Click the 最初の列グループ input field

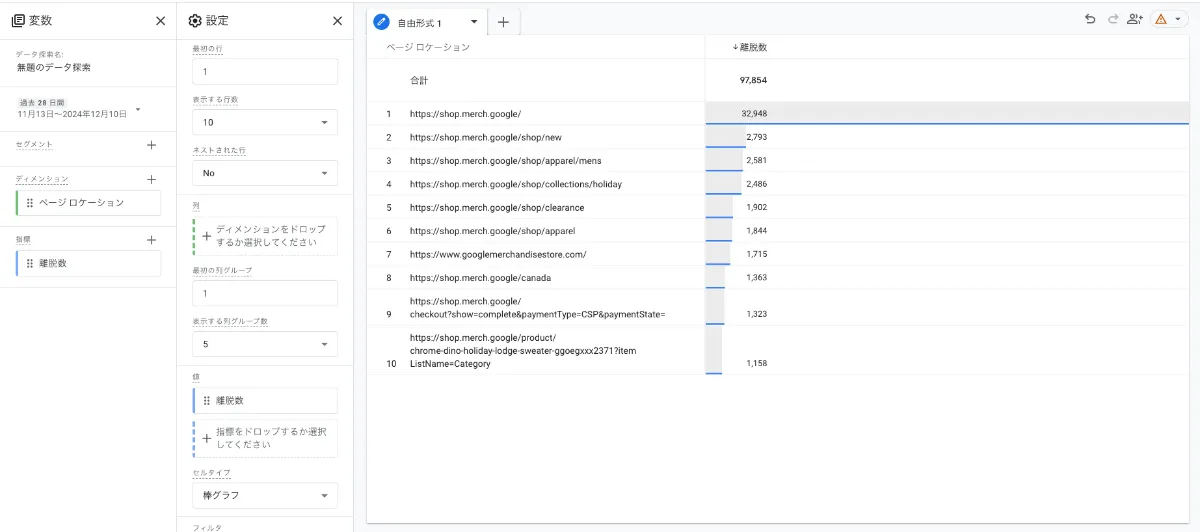click(265, 293)
